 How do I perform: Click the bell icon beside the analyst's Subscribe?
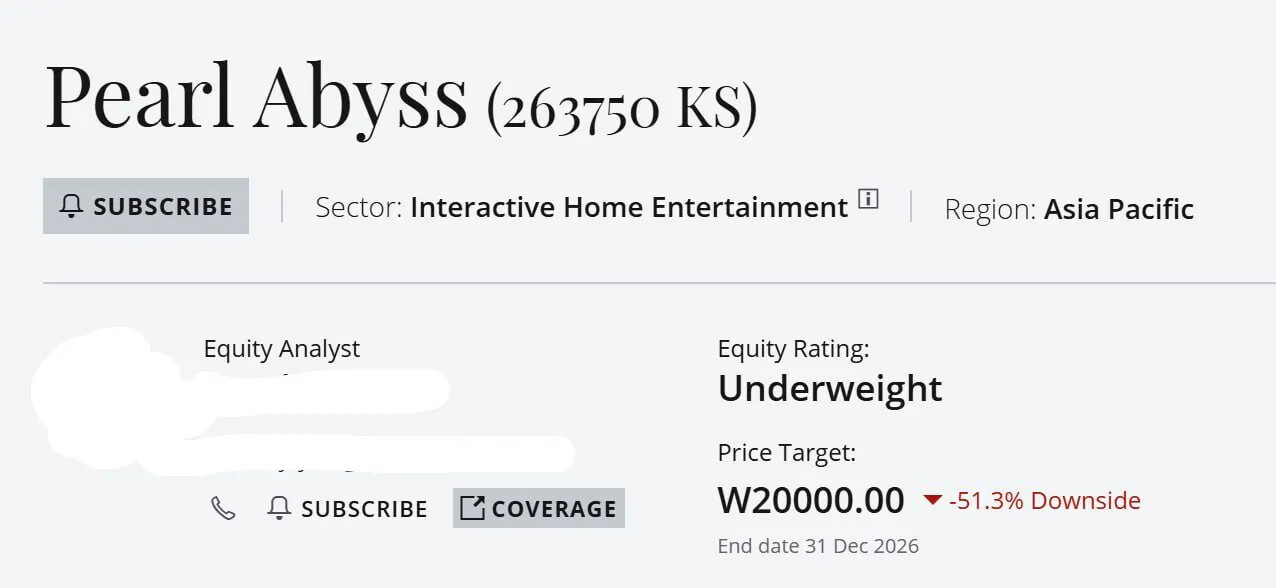tap(280, 508)
